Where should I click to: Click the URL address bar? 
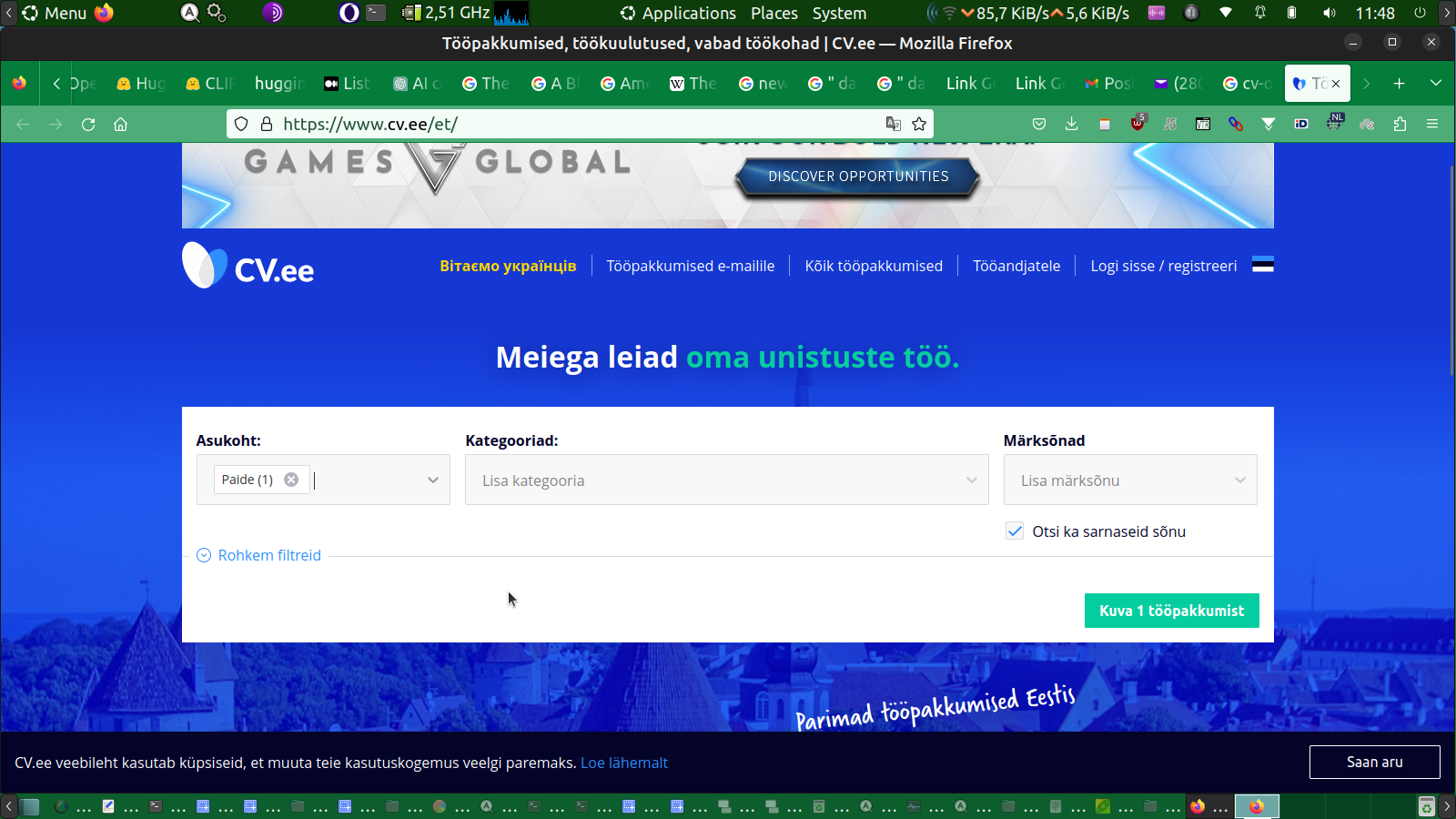(579, 124)
